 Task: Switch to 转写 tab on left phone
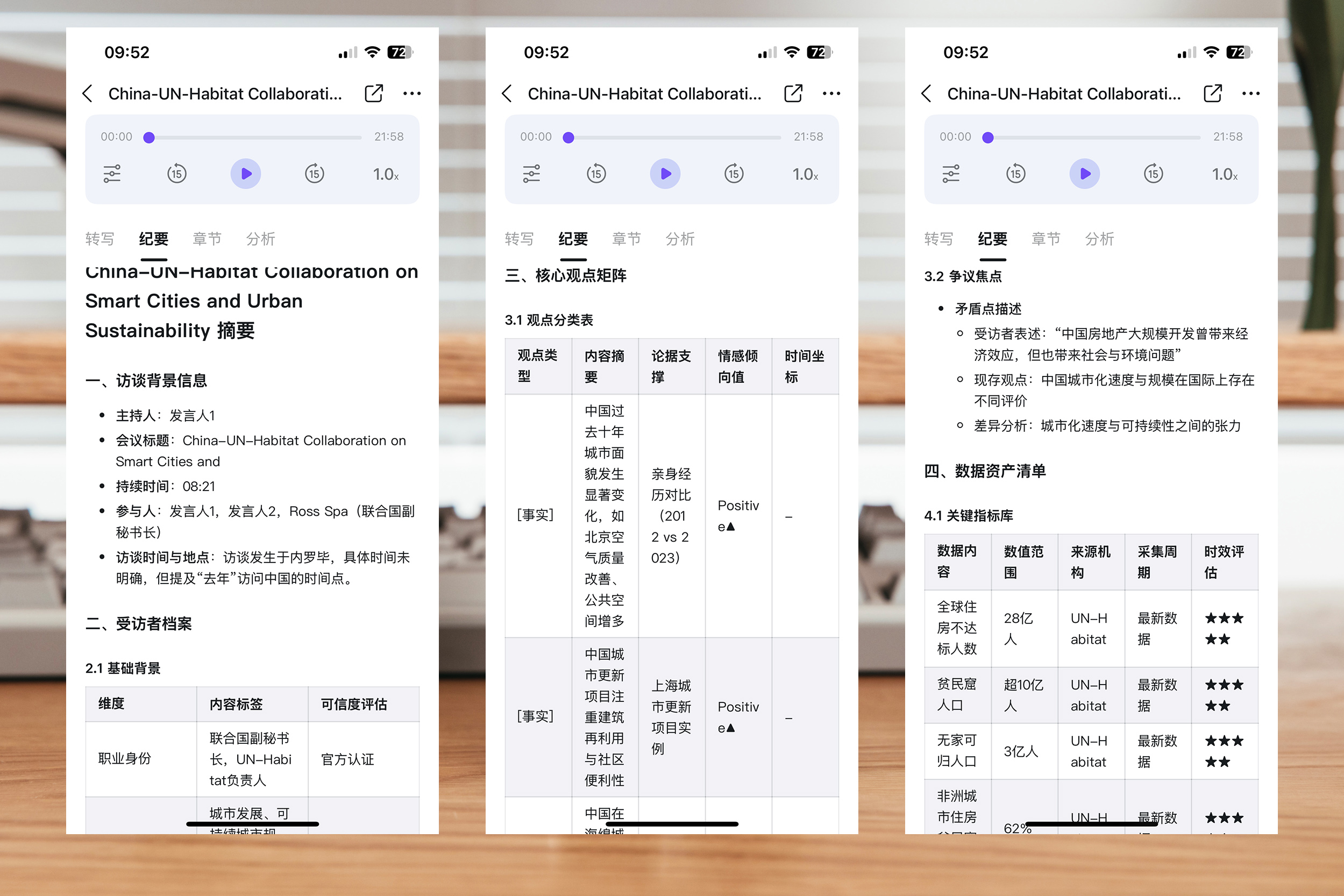[100, 239]
